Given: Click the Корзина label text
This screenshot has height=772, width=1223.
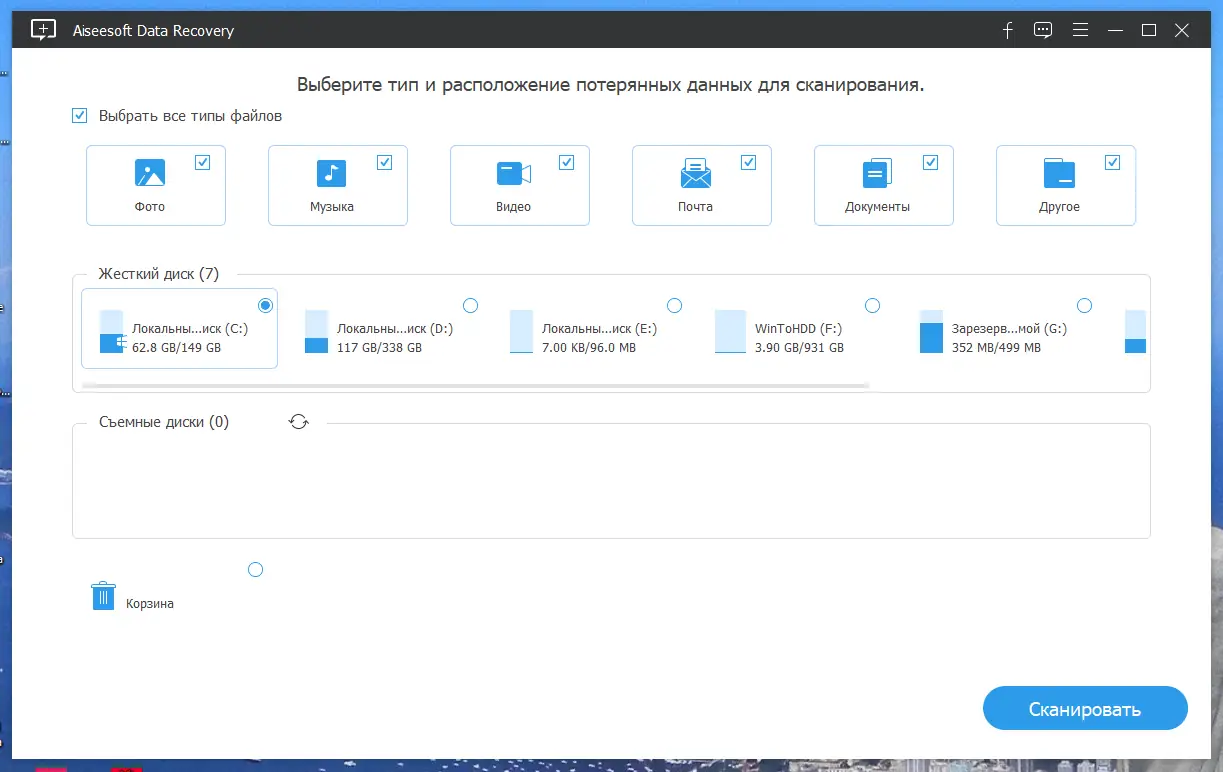Looking at the screenshot, I should [x=150, y=604].
